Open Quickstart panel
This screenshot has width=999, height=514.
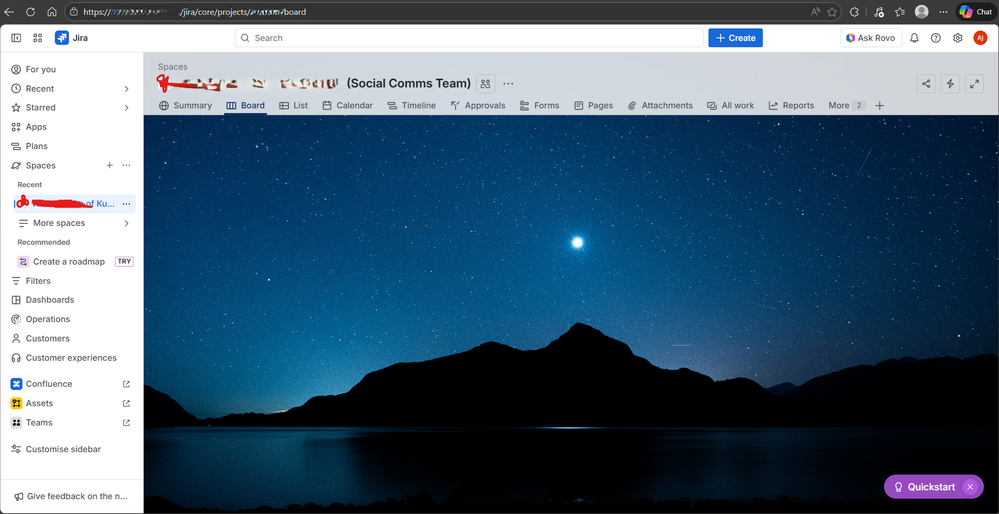(x=924, y=487)
